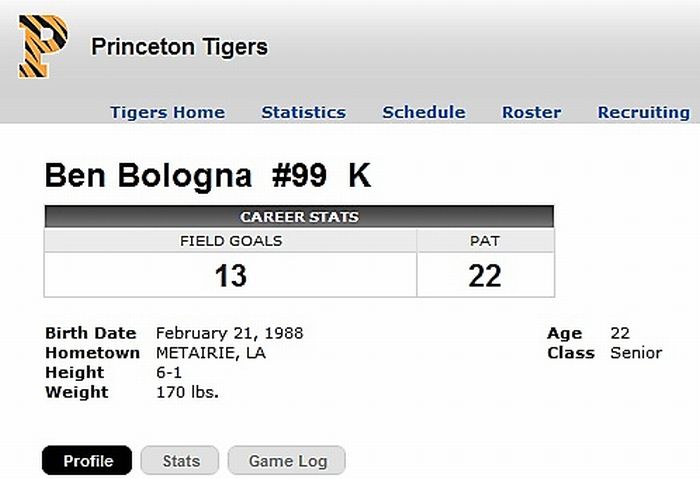Image resolution: width=700 pixels, height=479 pixels.
Task: View the team Roster page
Action: pyautogui.click(x=531, y=112)
